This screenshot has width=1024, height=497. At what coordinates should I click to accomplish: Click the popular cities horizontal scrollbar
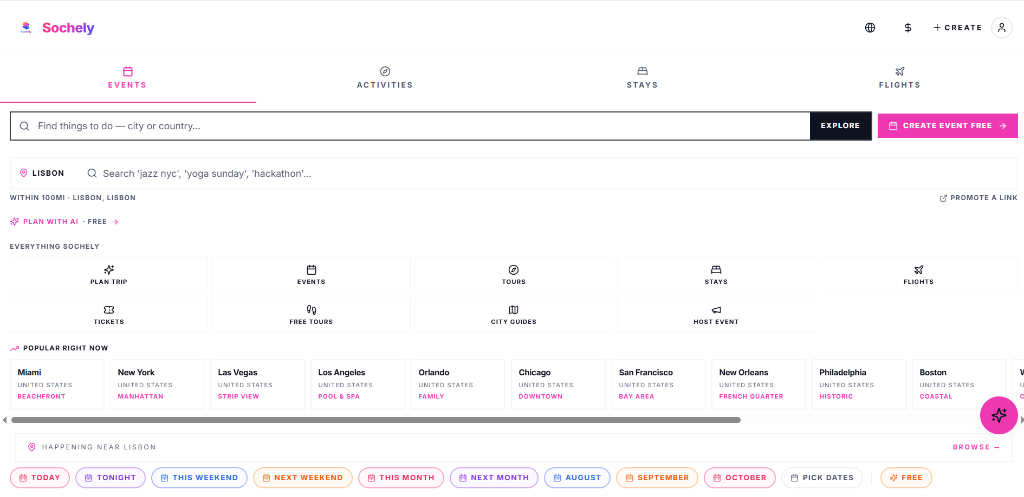376,420
